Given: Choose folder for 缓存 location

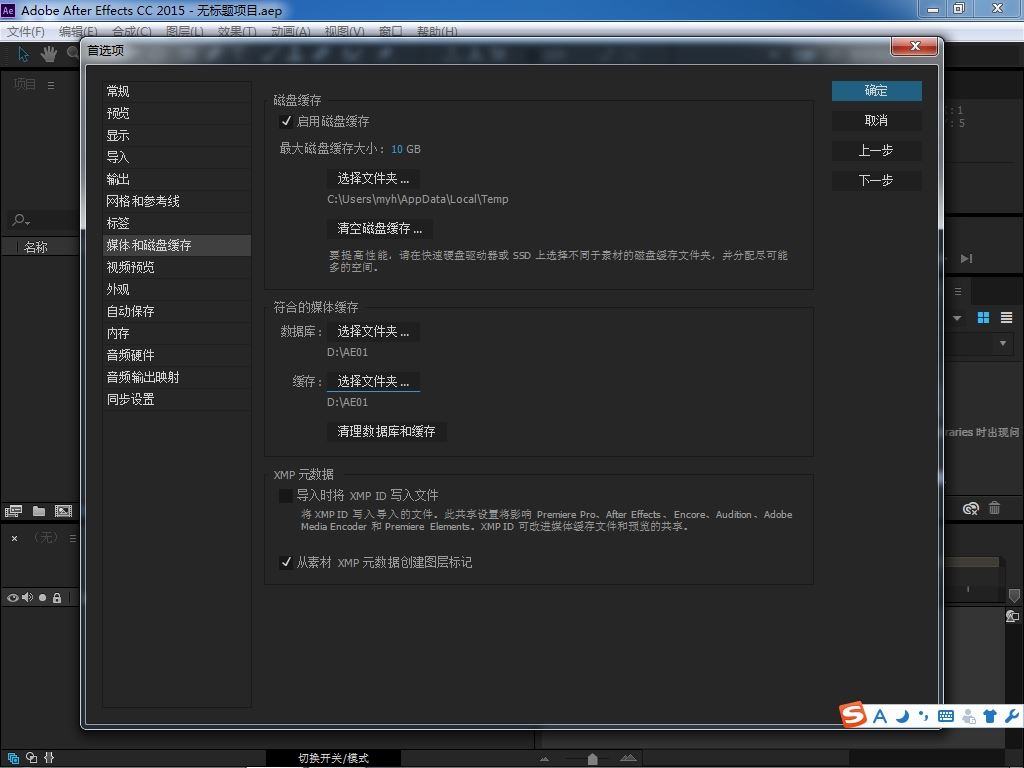Looking at the screenshot, I should coord(373,381).
